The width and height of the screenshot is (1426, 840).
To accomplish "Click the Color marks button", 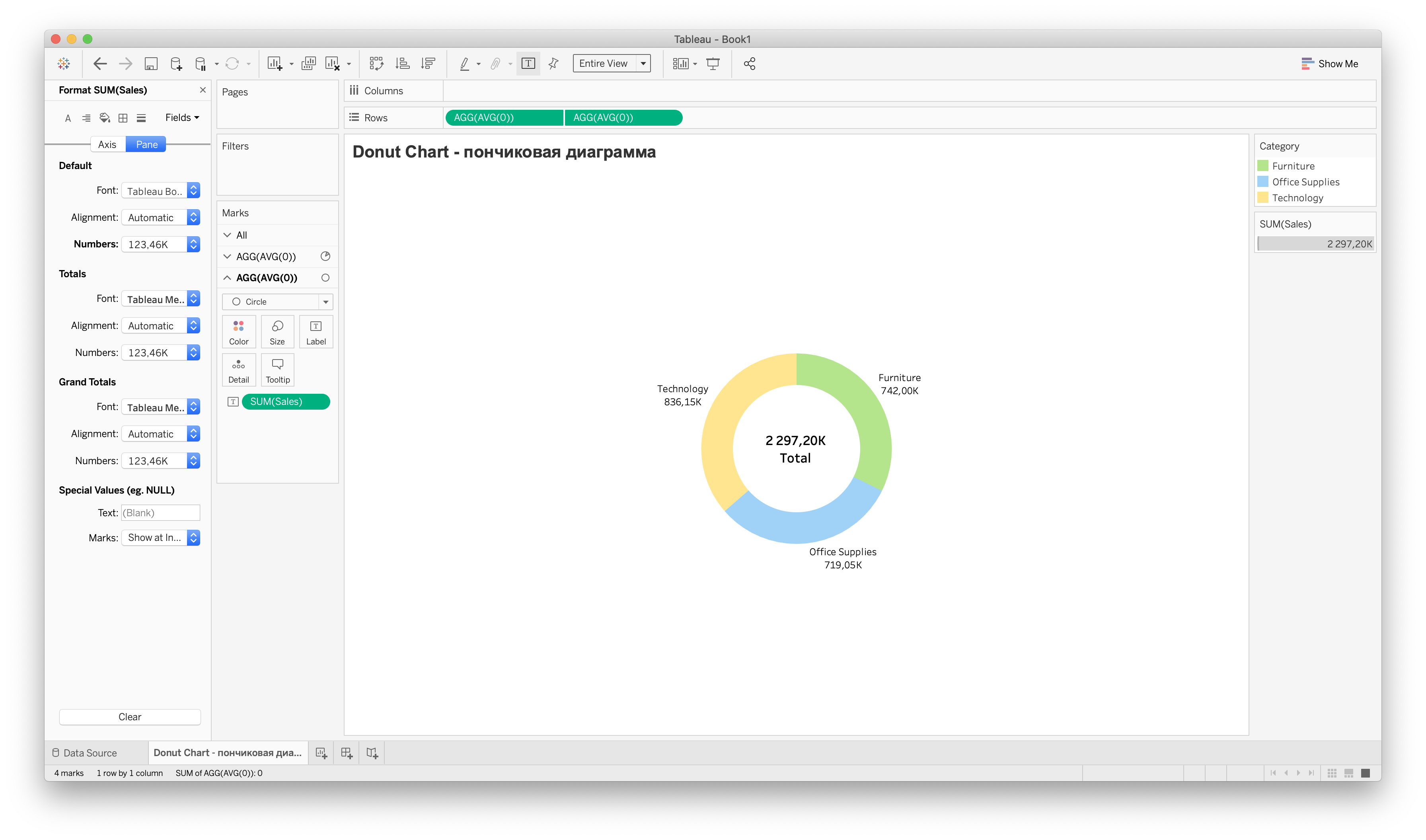I will pos(239,332).
